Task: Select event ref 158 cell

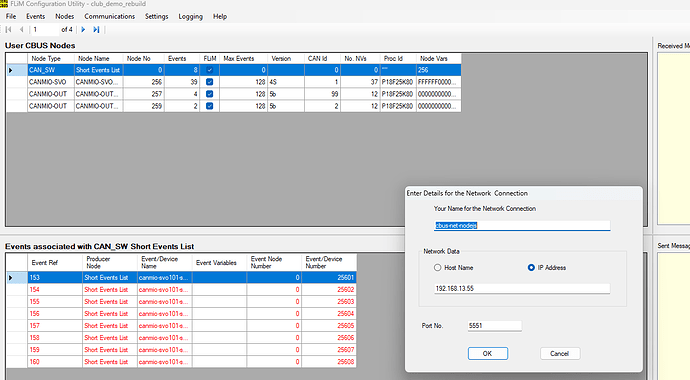Action: point(55,338)
